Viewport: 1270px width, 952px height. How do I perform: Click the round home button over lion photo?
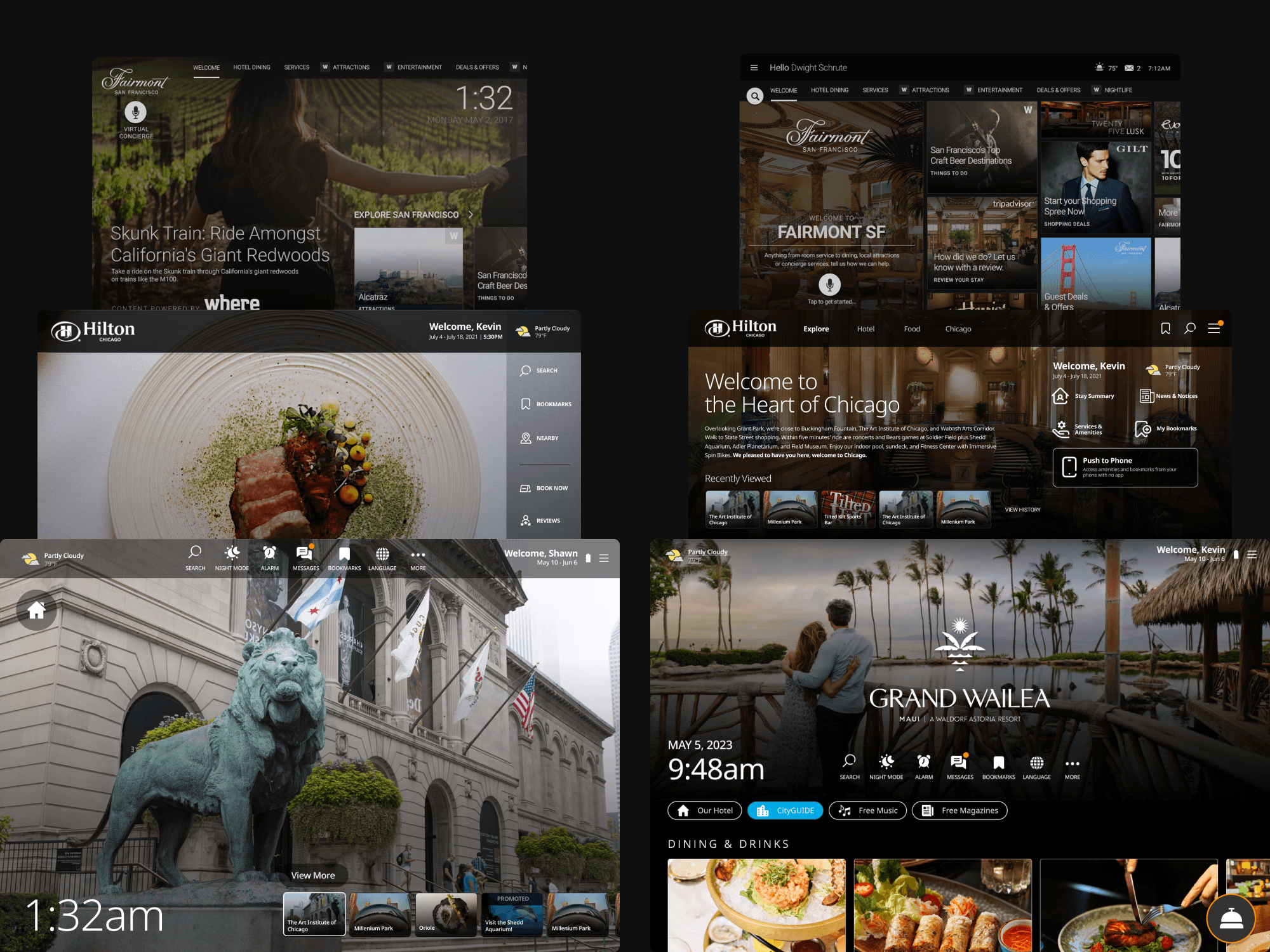36,610
